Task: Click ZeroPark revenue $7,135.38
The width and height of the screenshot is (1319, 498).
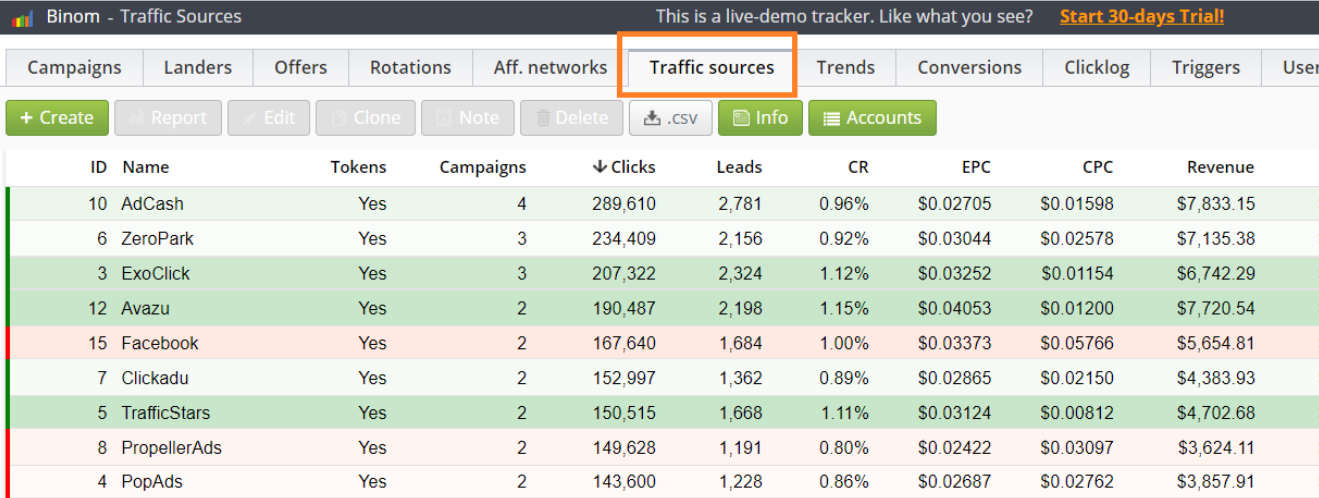Action: pyautogui.click(x=1216, y=239)
